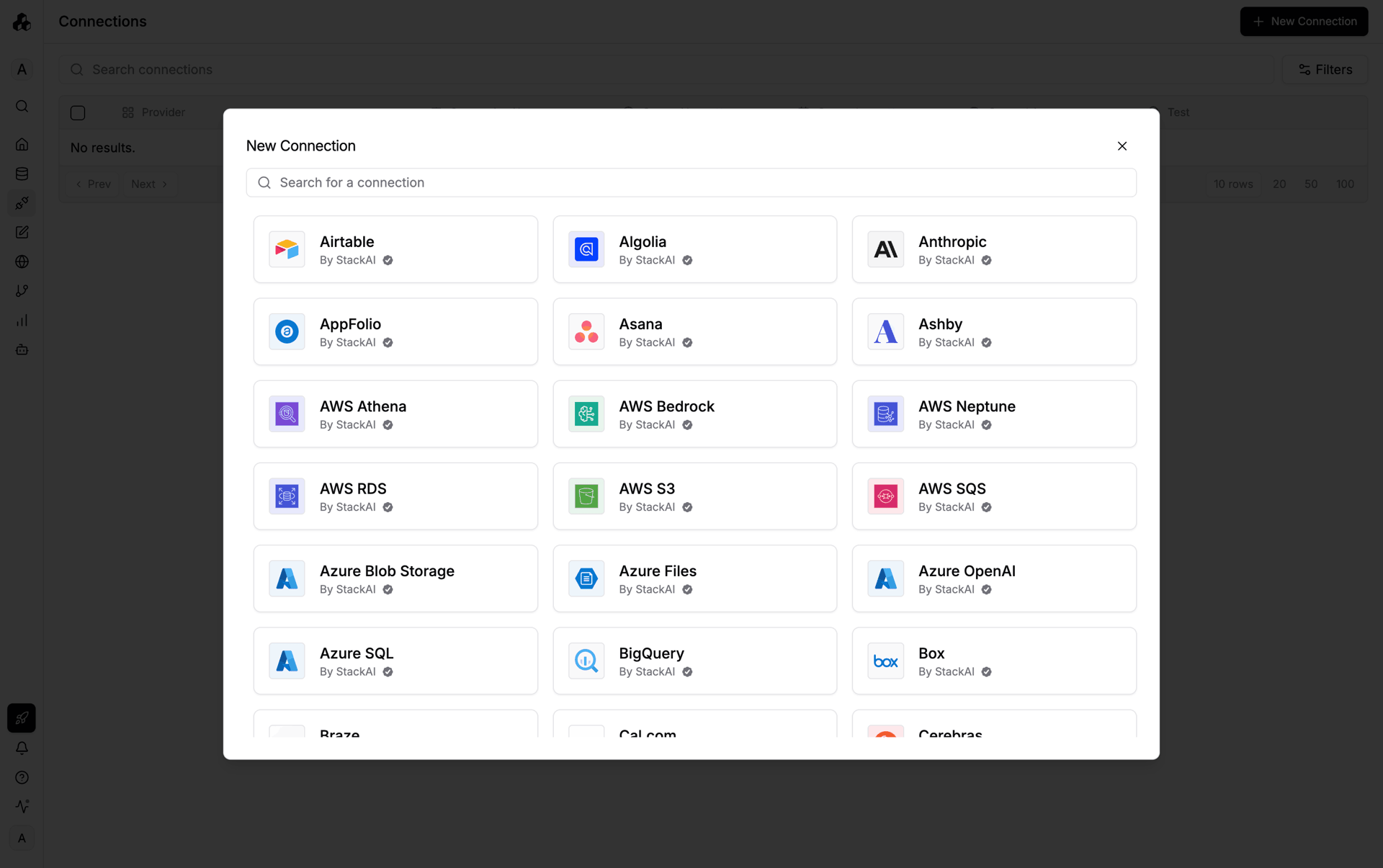1383x868 pixels.
Task: Click the AppFolio logo icon
Action: (x=287, y=331)
